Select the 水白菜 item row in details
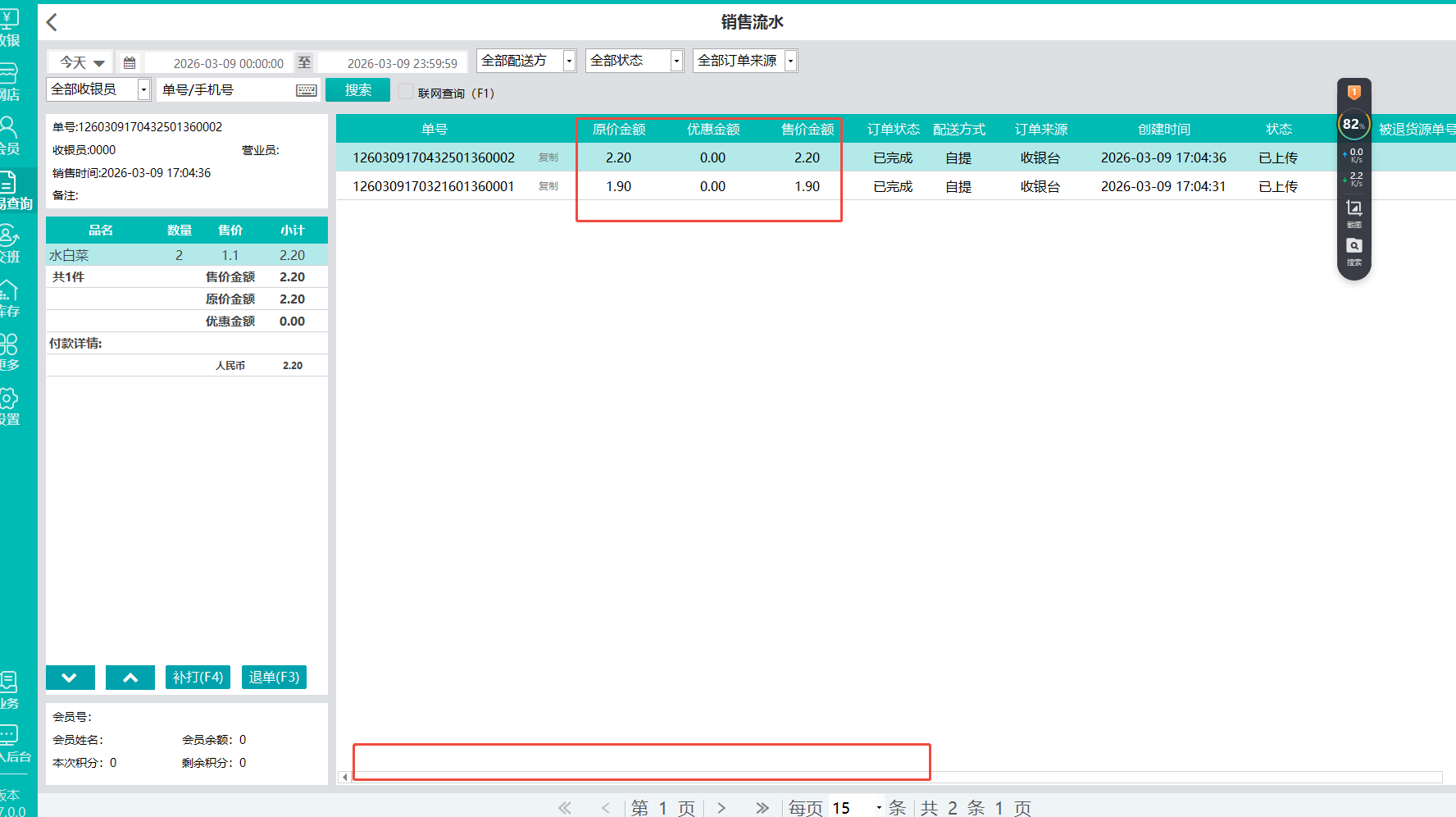The width and height of the screenshot is (1456, 817). [187, 255]
